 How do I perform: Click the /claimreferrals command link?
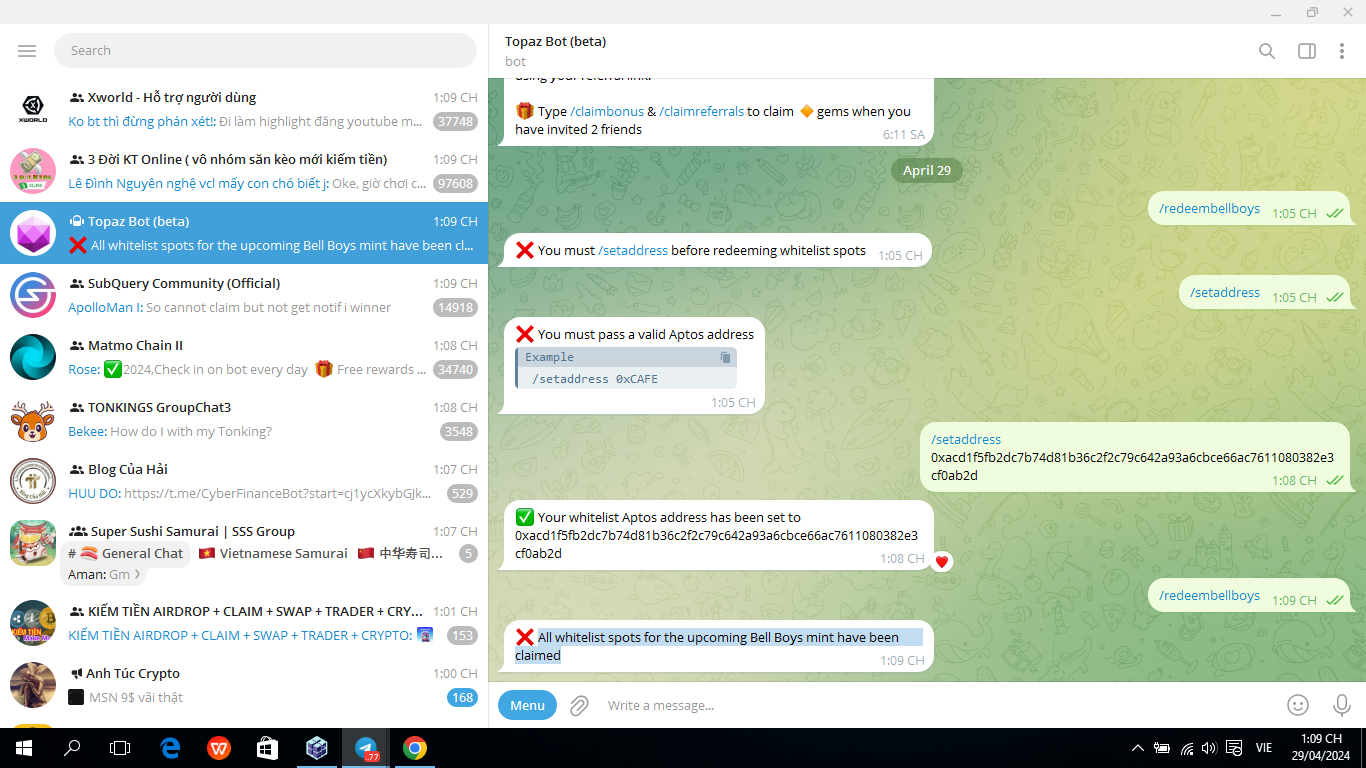pyautogui.click(x=701, y=112)
